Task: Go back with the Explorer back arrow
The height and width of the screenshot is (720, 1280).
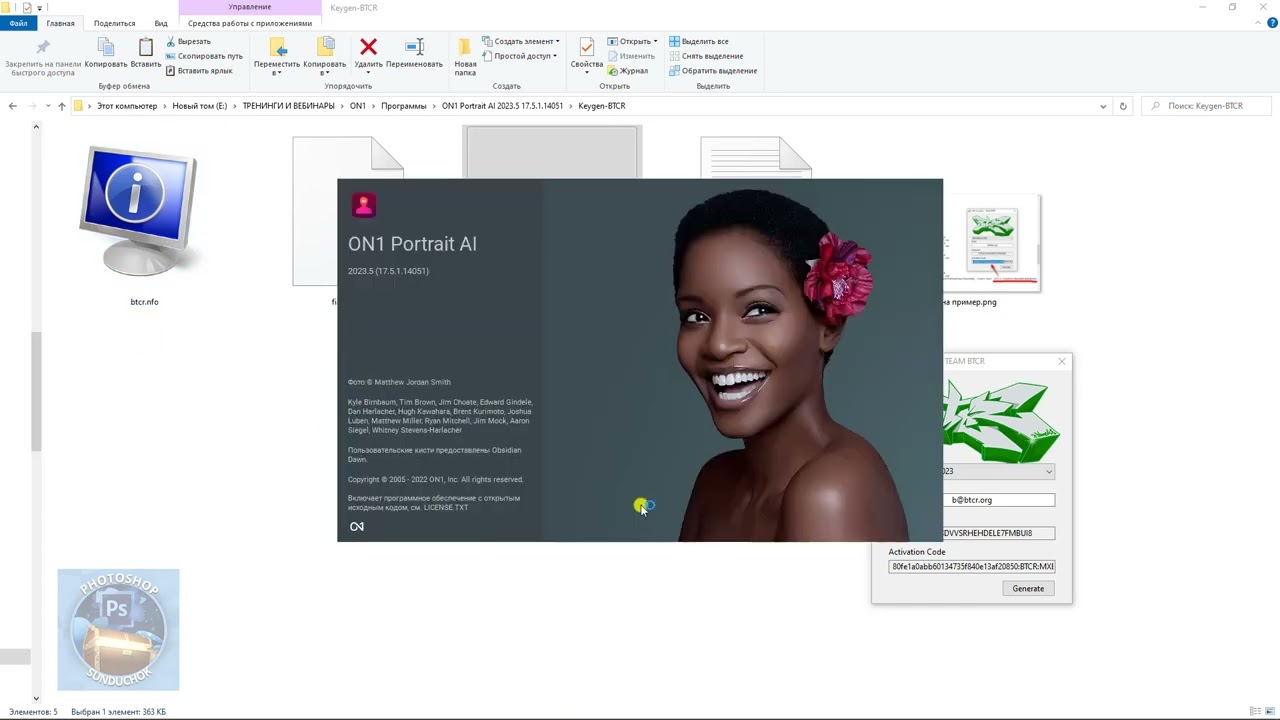Action: tap(13, 106)
